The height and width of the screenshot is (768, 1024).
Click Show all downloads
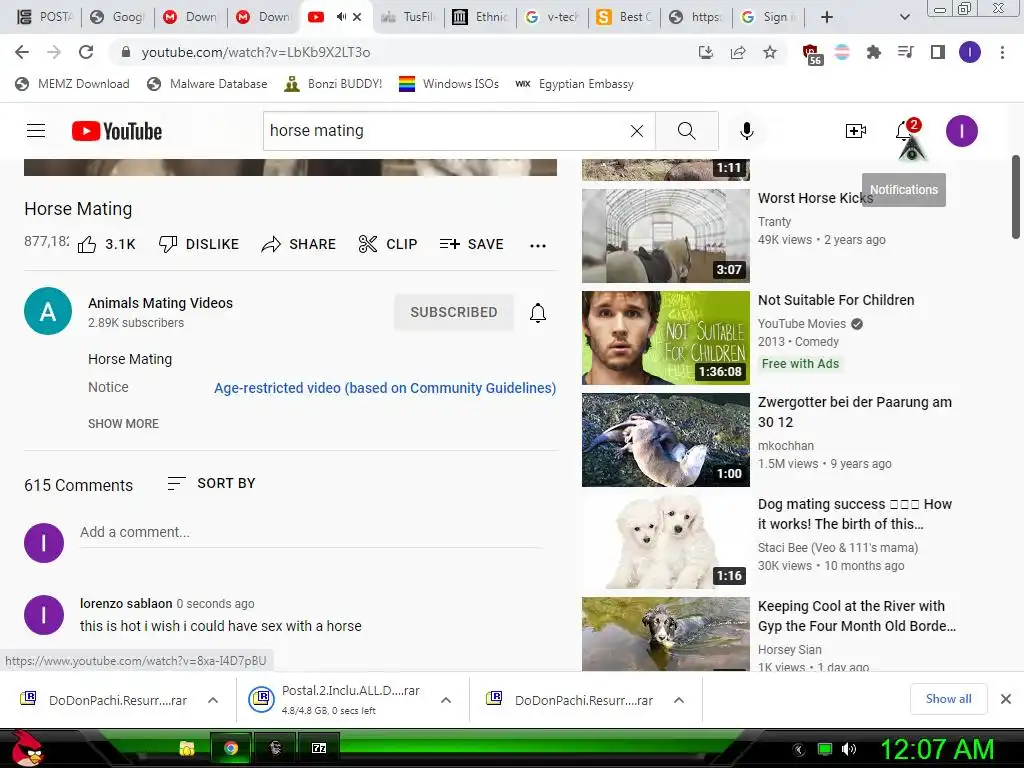pyautogui.click(x=948, y=699)
